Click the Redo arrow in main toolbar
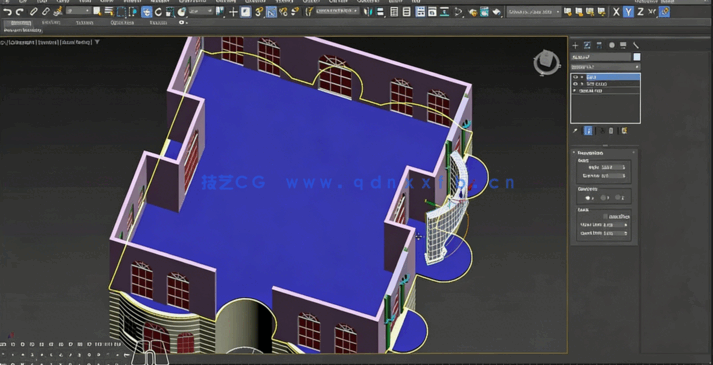This screenshot has height=365, width=713. (20, 12)
